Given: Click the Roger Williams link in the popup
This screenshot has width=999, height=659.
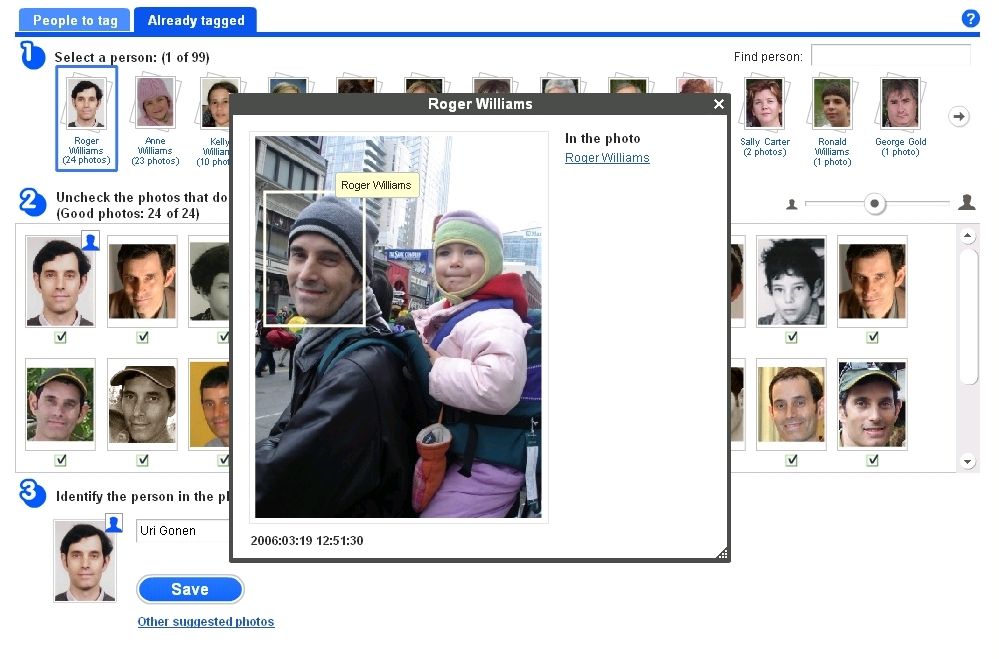Looking at the screenshot, I should point(607,158).
